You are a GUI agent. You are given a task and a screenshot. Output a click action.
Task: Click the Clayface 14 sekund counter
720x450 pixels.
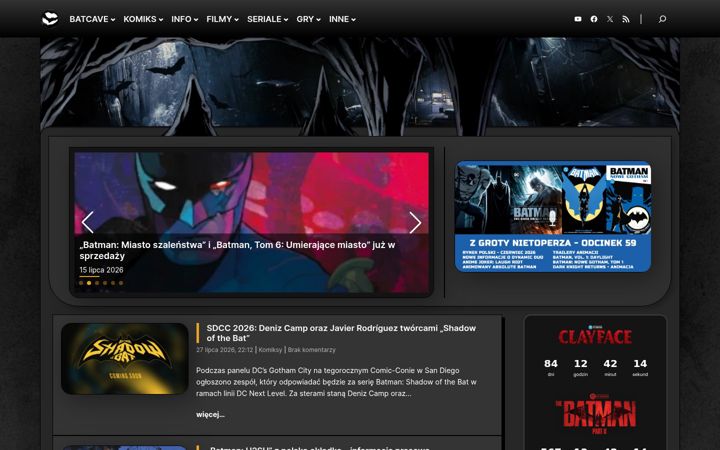[x=640, y=367]
